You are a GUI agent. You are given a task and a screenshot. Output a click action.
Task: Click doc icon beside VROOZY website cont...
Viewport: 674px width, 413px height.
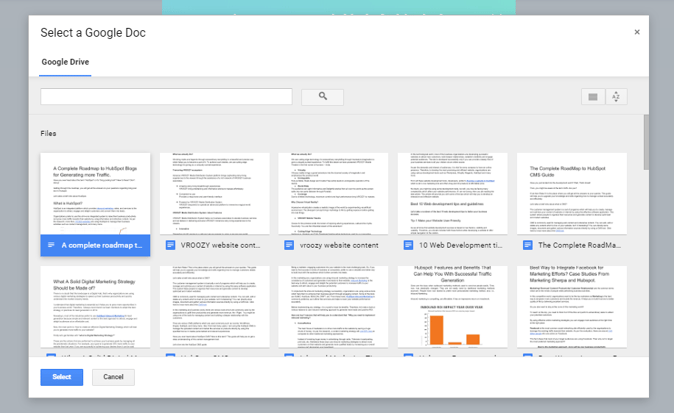click(171, 245)
